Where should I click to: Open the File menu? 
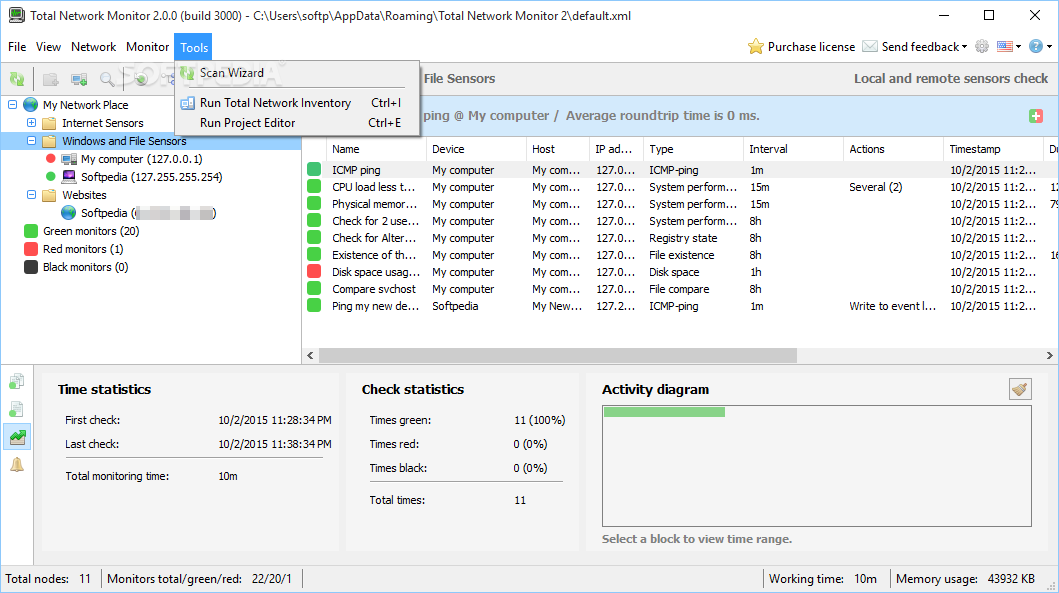[x=17, y=47]
